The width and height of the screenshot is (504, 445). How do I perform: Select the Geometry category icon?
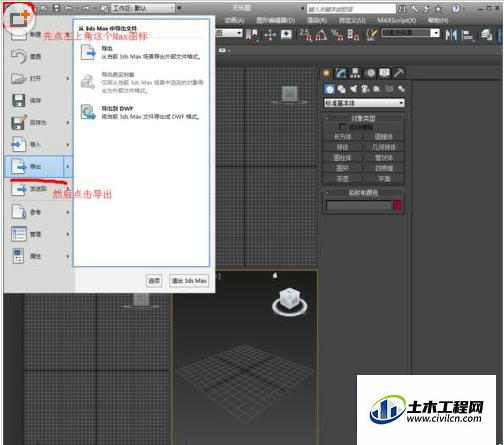(329, 89)
